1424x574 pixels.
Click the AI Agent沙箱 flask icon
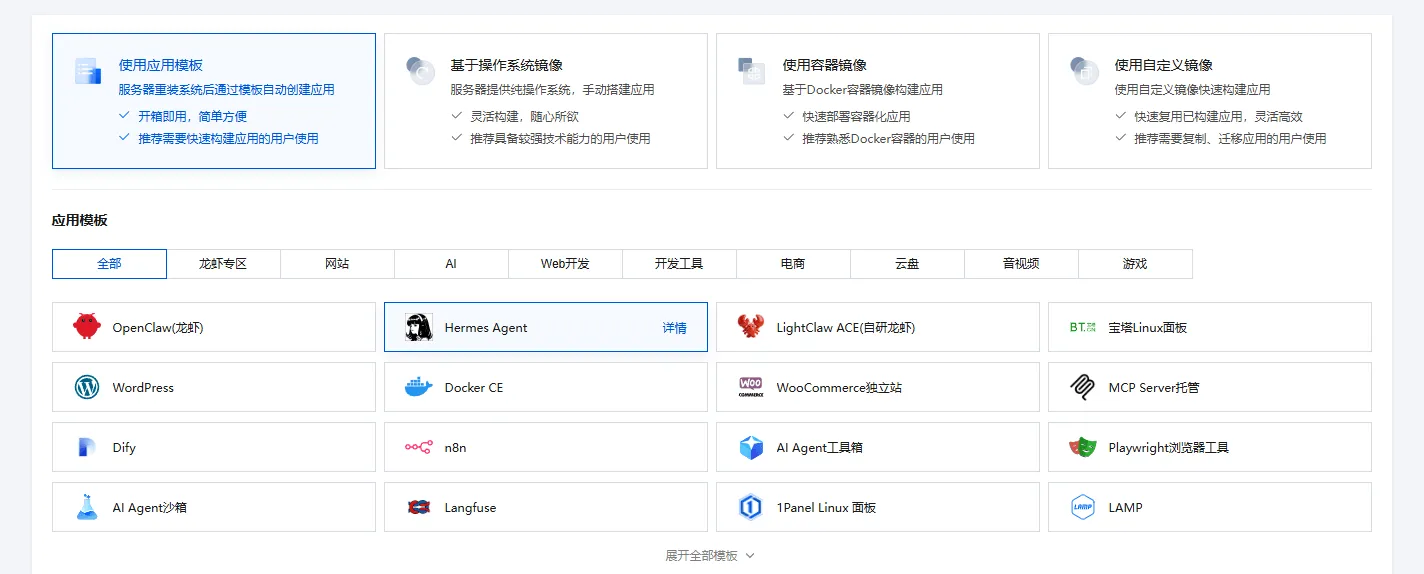pyautogui.click(x=87, y=507)
